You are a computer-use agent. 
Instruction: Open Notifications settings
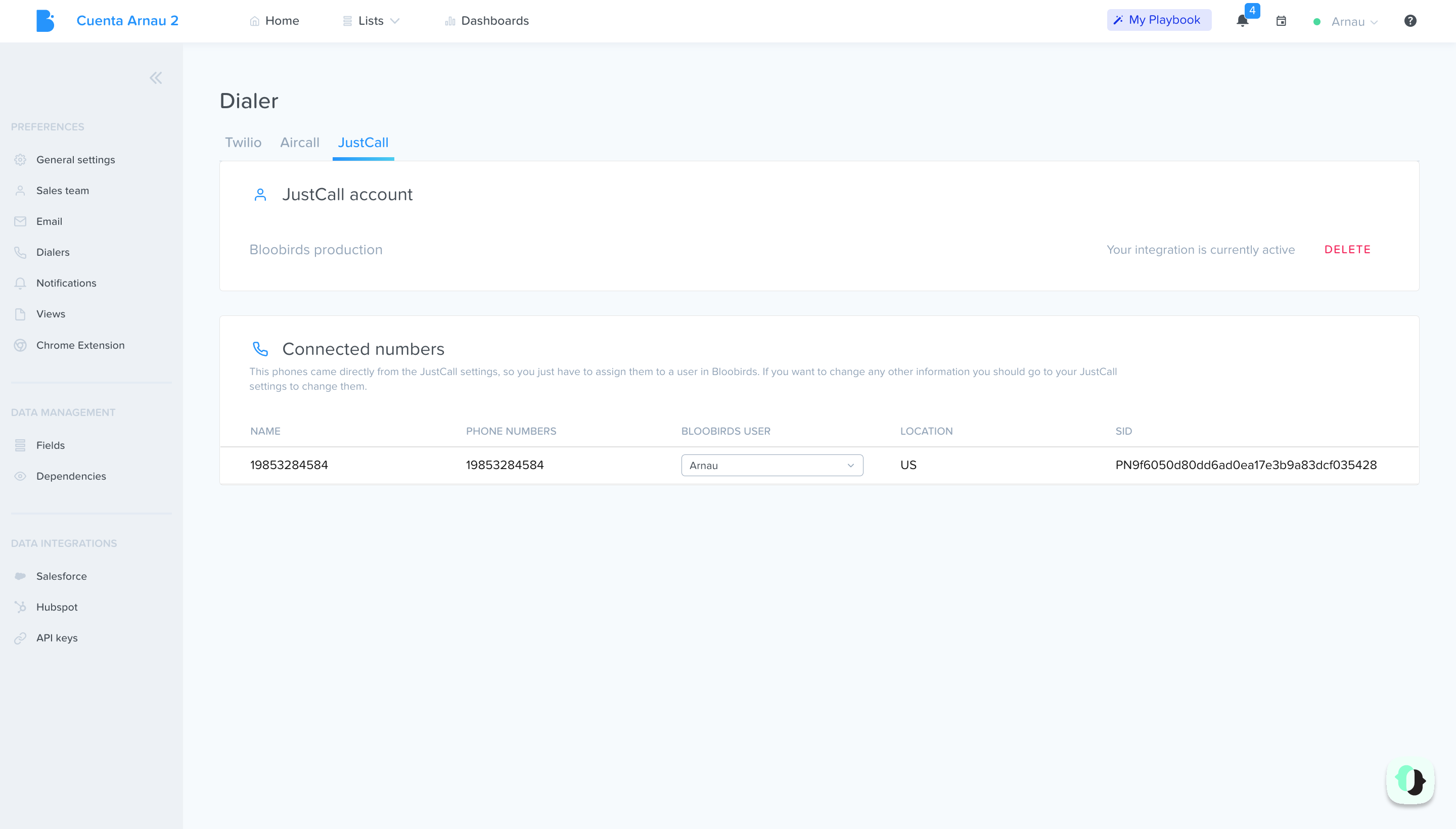point(66,283)
